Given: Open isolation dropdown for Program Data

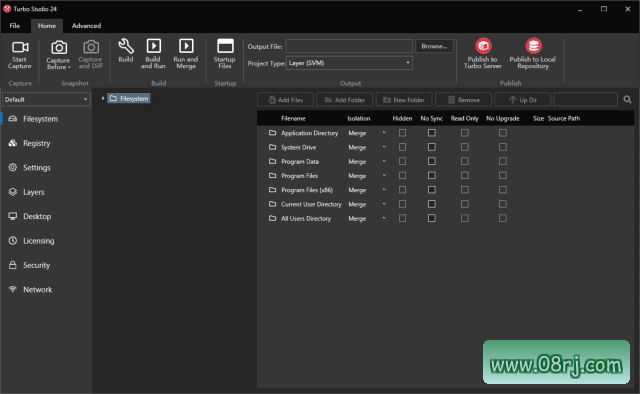Looking at the screenshot, I should click(x=384, y=161).
